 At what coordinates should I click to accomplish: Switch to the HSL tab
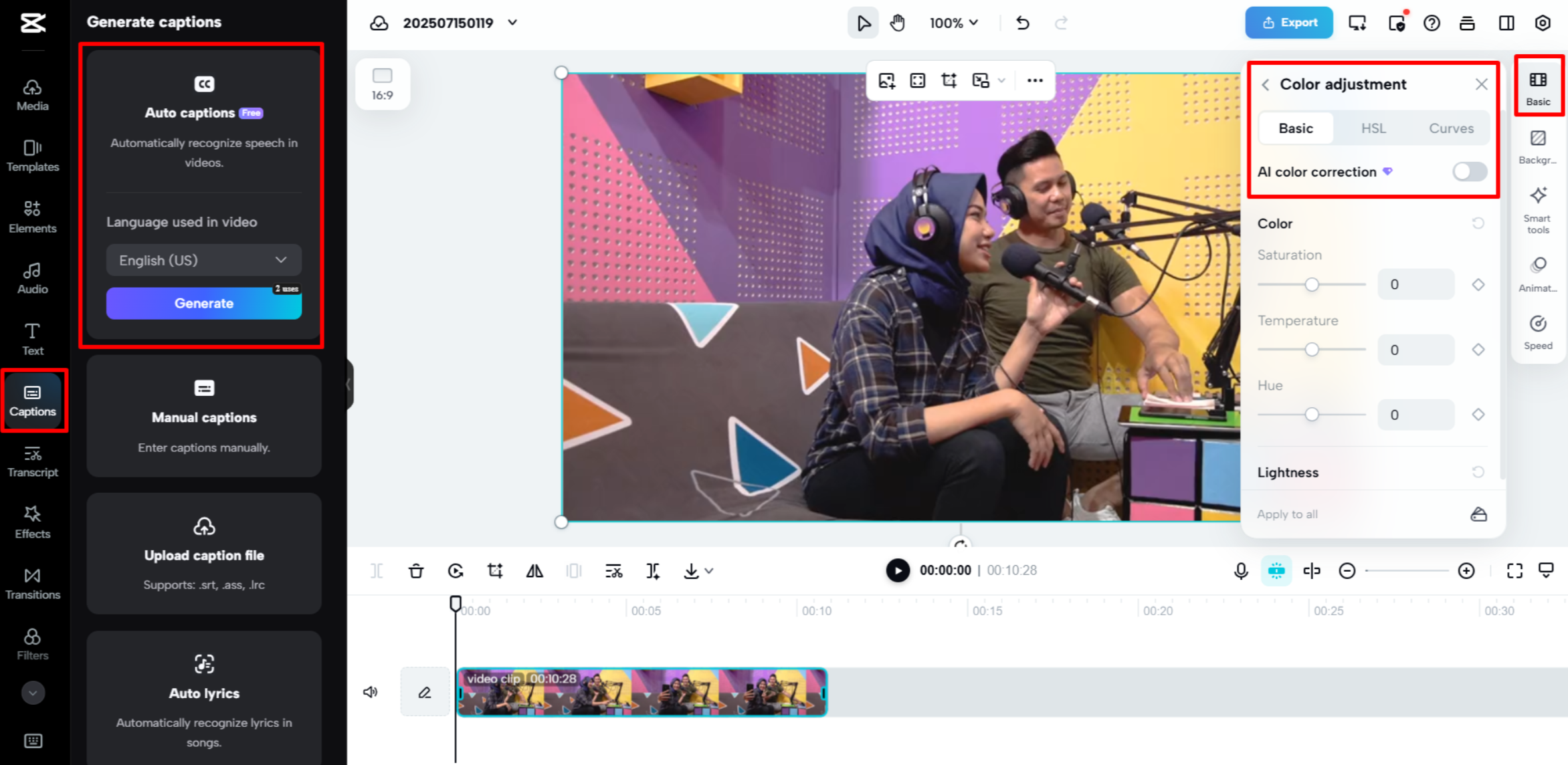click(x=1373, y=128)
